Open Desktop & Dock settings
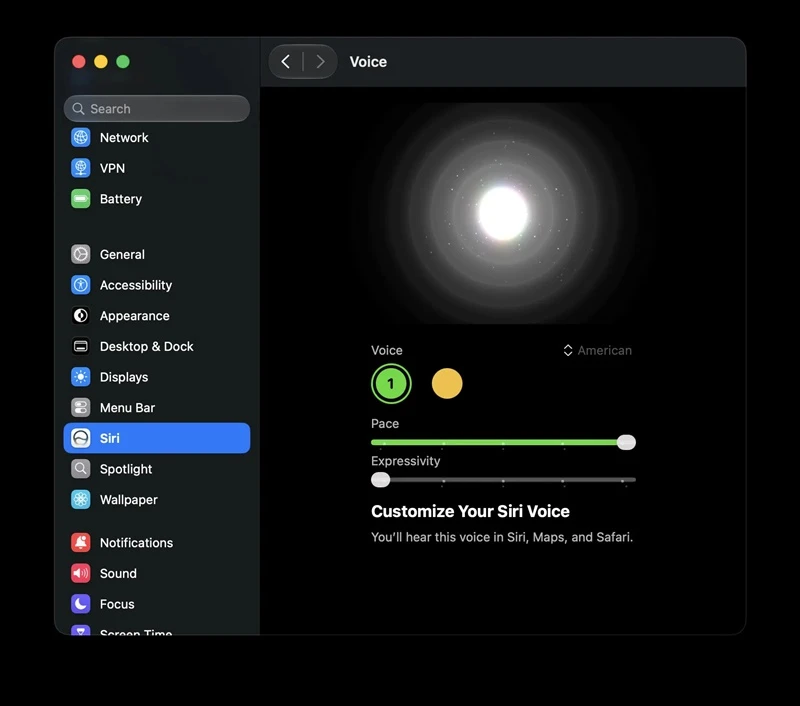 click(x=157, y=346)
